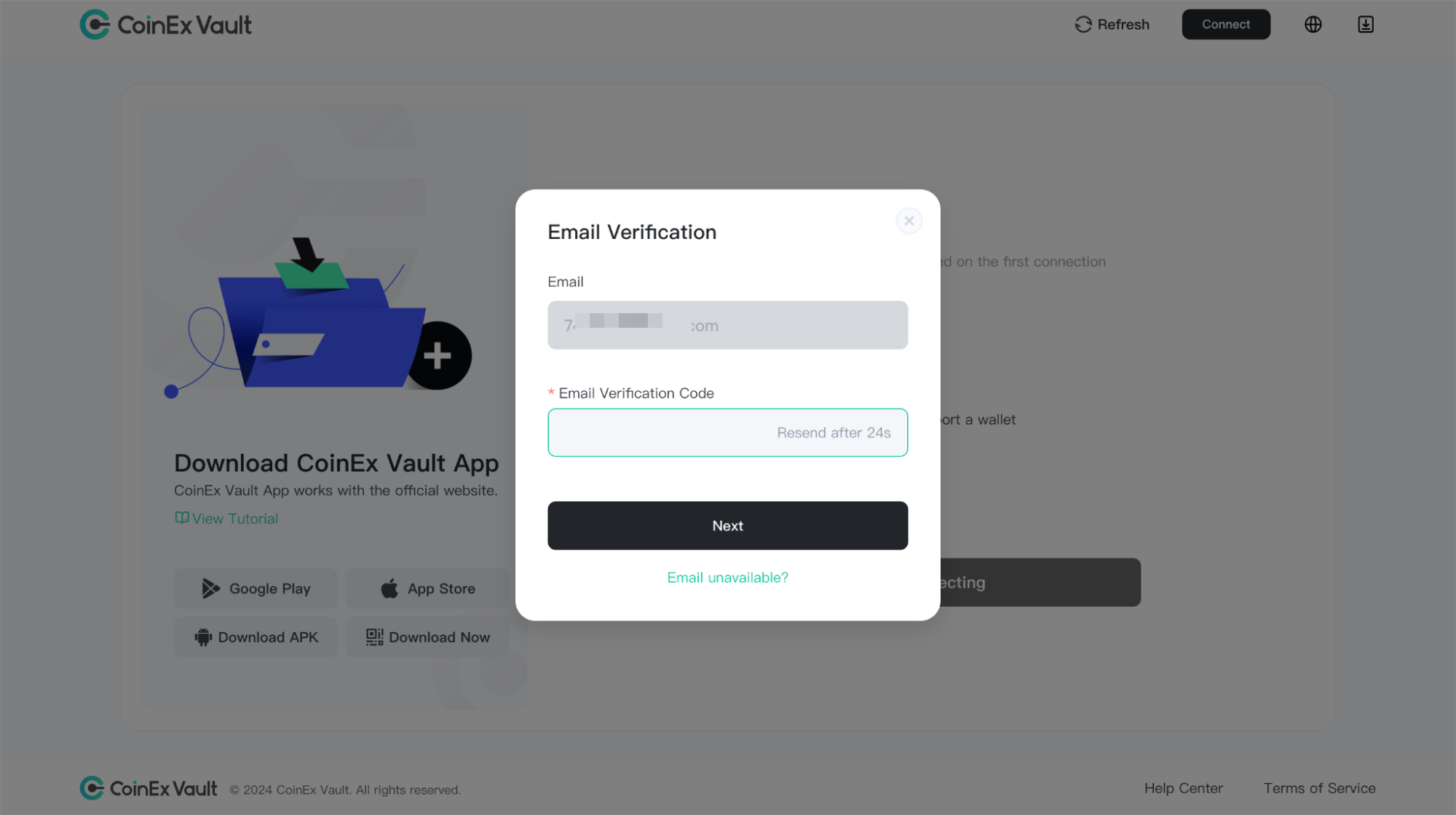This screenshot has height=815, width=1456.
Task: Open the Email unavailable? link
Action: tap(727, 578)
